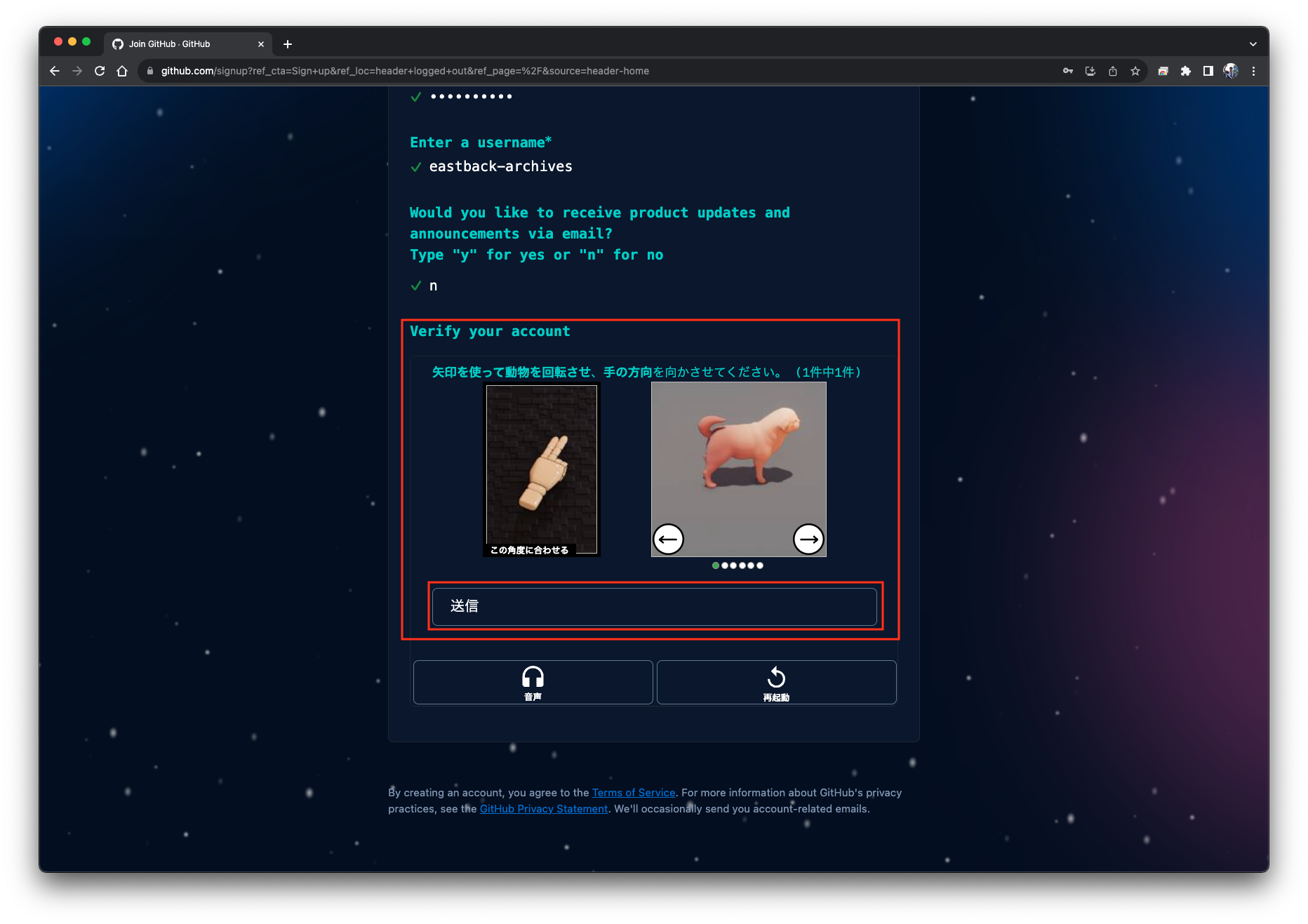Screen dimensions: 1308x924
Task: Switch to the 音声 audio challenge
Action: (x=533, y=682)
